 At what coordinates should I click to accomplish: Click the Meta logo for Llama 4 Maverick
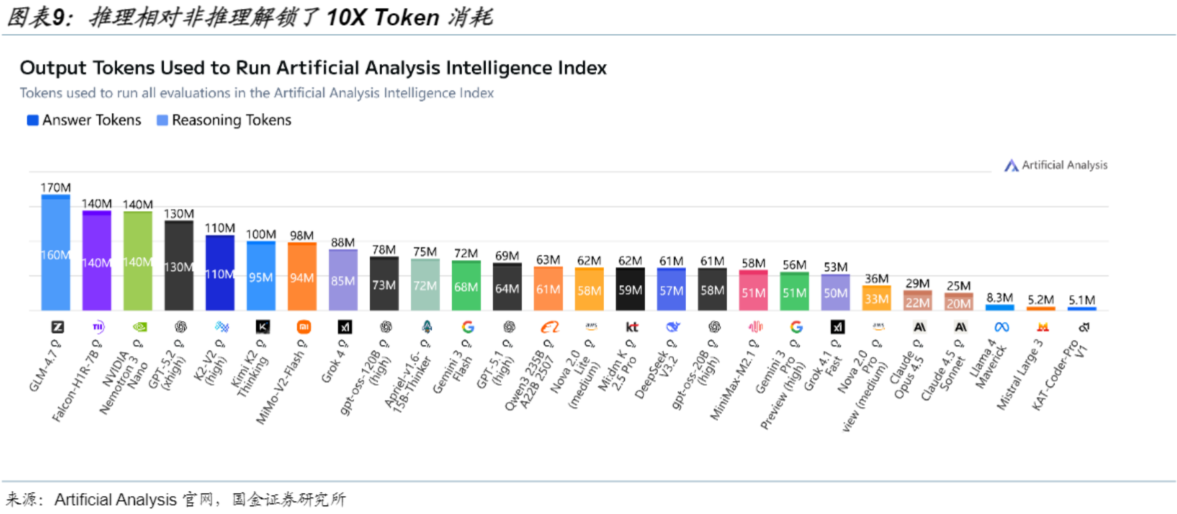coord(1001,327)
